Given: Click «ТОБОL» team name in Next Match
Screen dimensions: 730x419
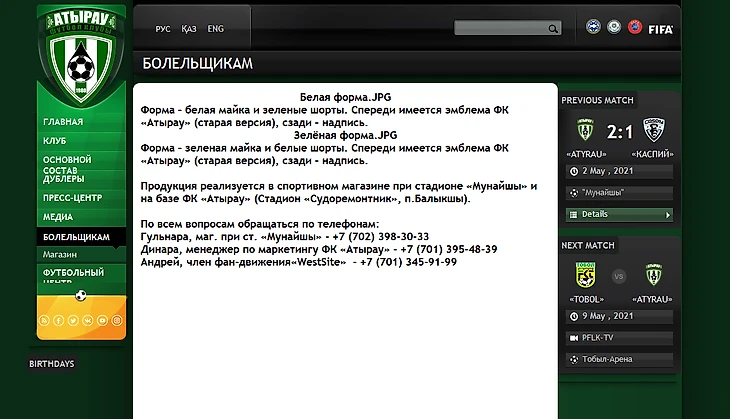Looking at the screenshot, I should [587, 299].
